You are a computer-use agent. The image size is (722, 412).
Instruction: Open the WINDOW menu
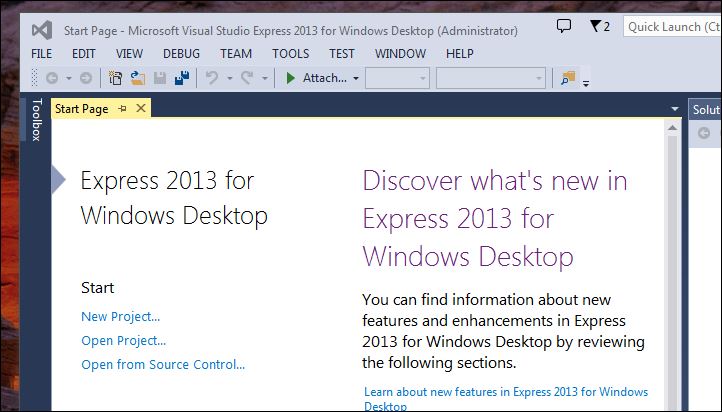coord(400,53)
